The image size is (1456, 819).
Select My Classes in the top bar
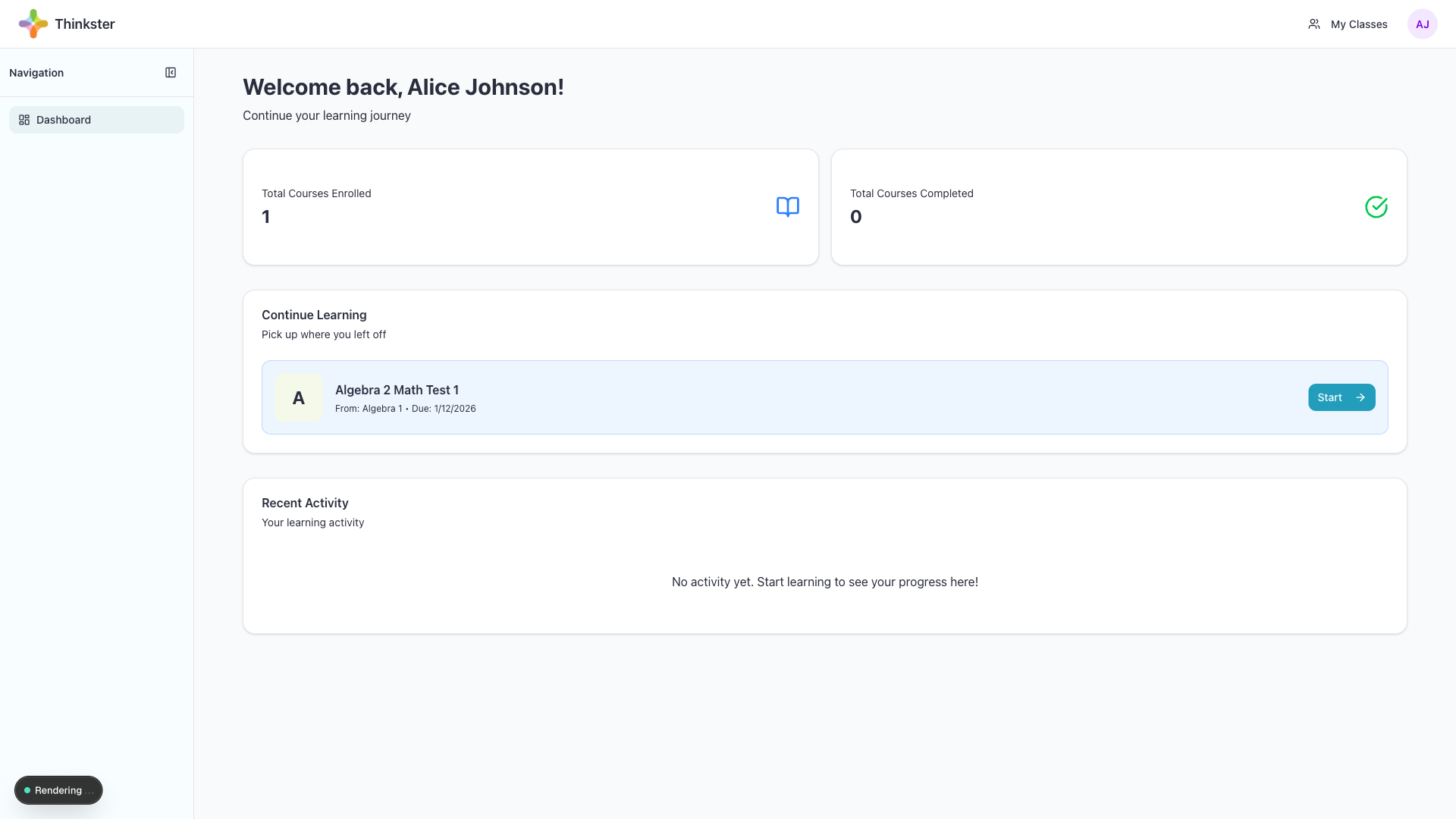tap(1359, 24)
